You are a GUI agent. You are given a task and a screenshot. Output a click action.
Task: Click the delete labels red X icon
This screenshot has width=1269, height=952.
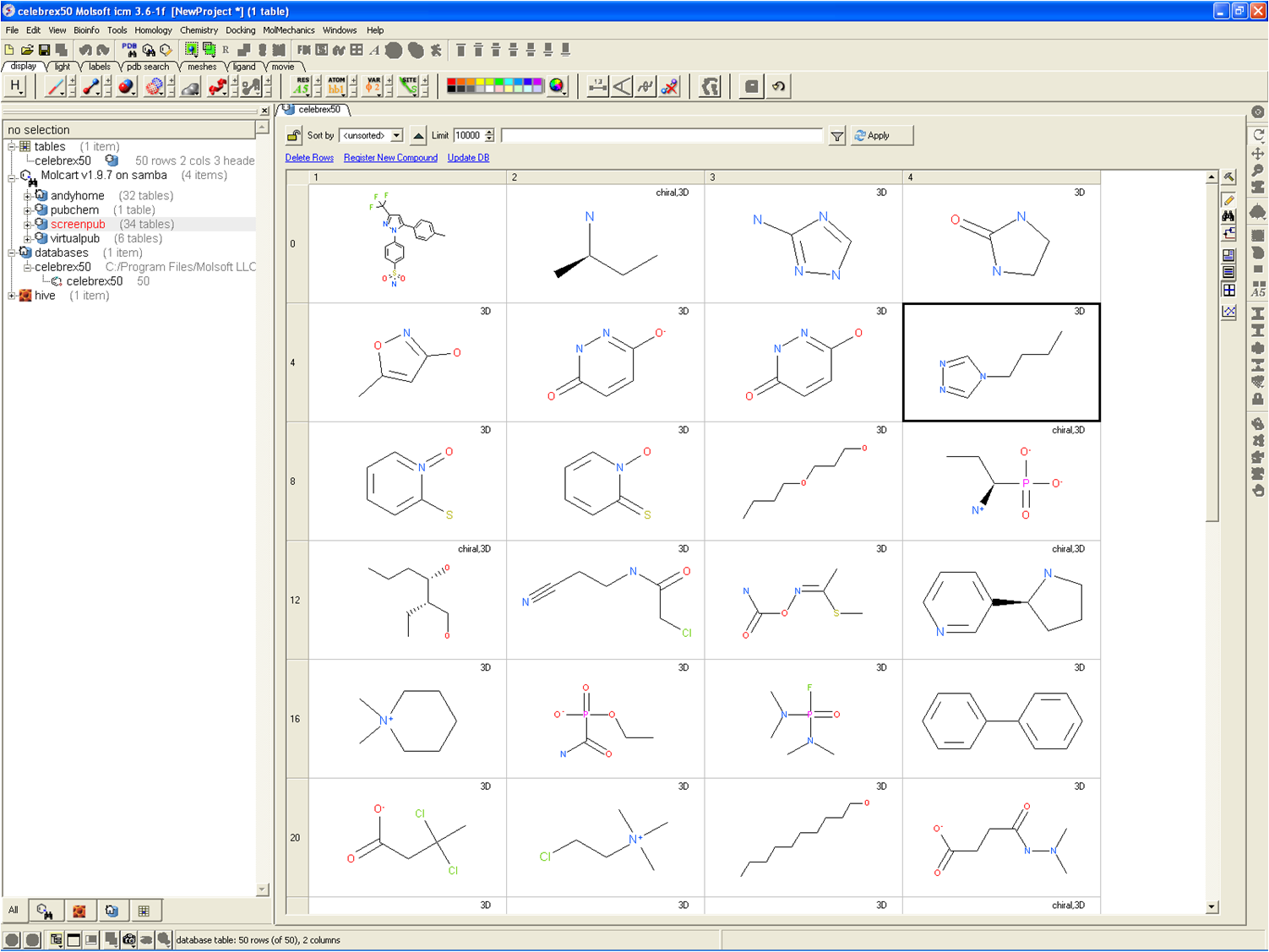tap(670, 86)
